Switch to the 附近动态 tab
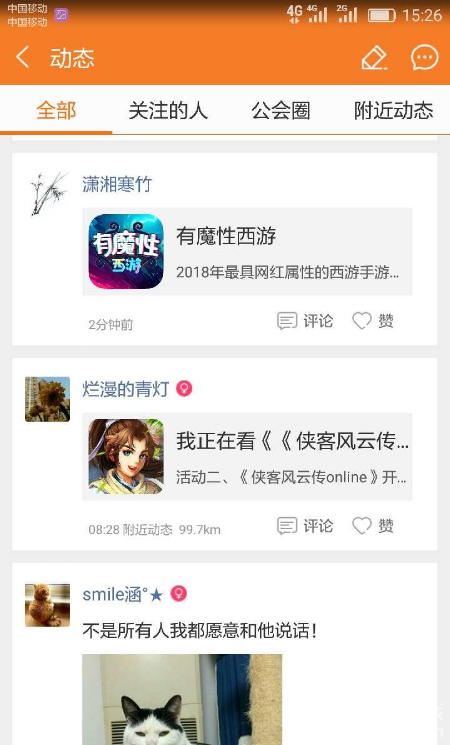 coord(393,111)
